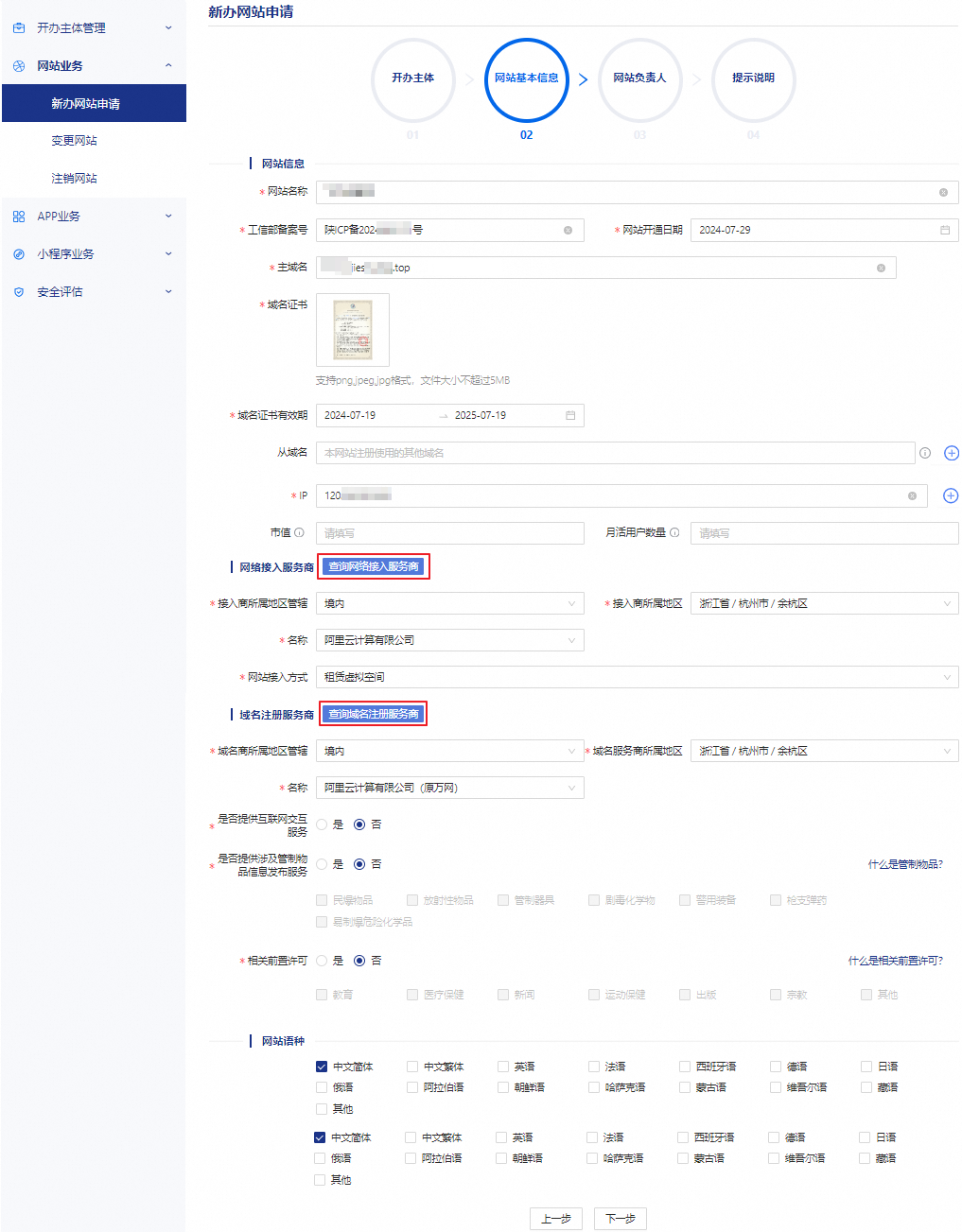Click the info icon beside 月活用户数量 label
Screen dimensions: 962x1232
pyautogui.click(x=674, y=532)
